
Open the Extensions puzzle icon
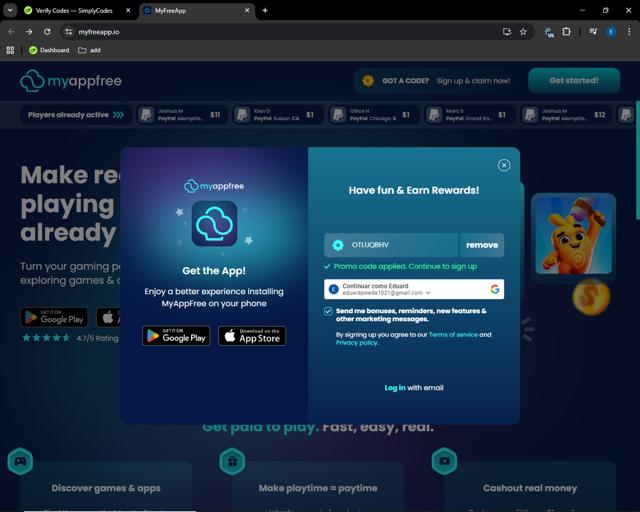point(567,32)
